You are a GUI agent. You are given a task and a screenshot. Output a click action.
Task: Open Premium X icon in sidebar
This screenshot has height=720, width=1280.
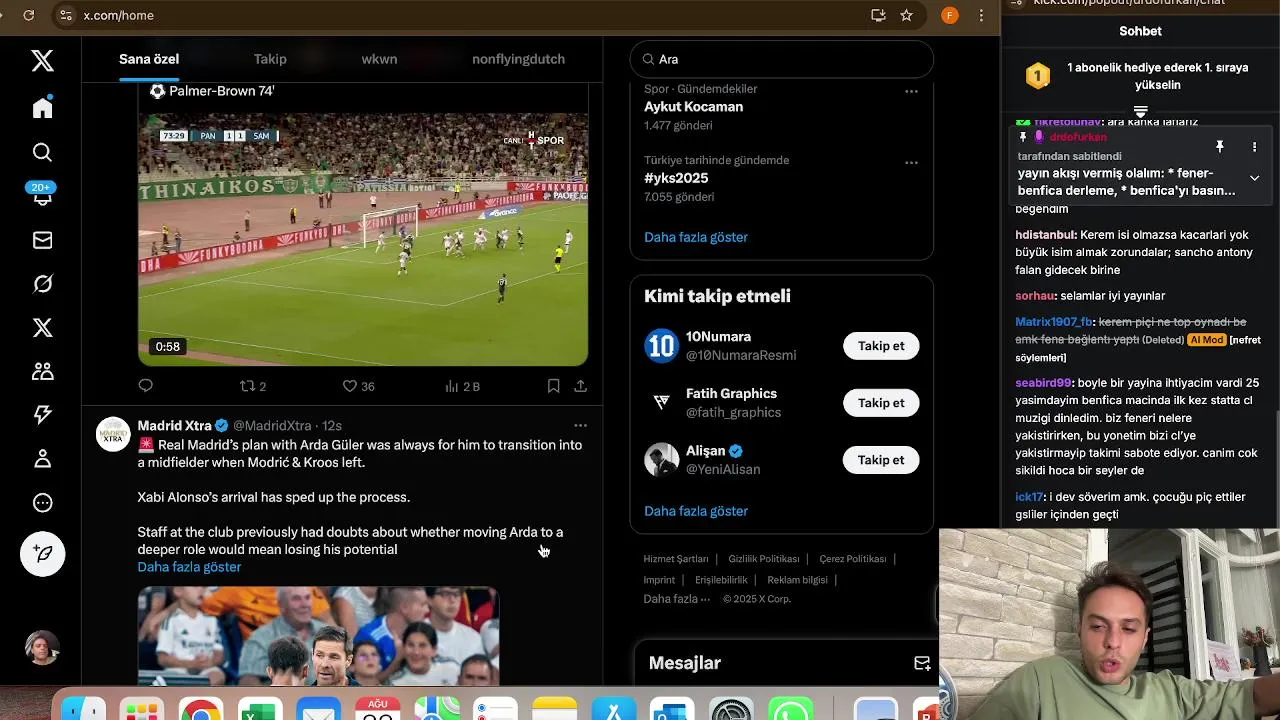(42, 328)
